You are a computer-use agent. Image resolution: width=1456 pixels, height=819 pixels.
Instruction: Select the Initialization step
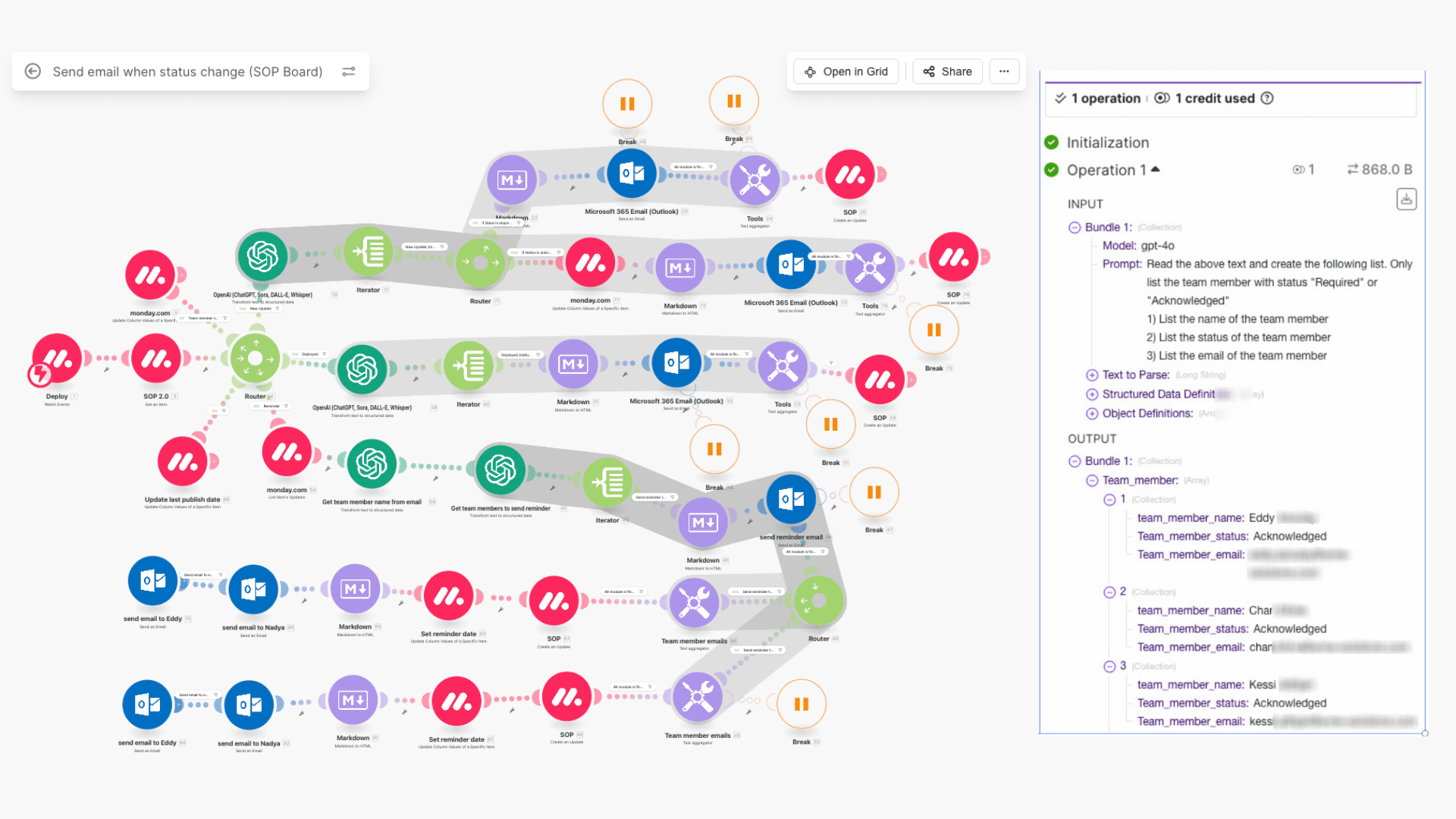coord(1107,143)
